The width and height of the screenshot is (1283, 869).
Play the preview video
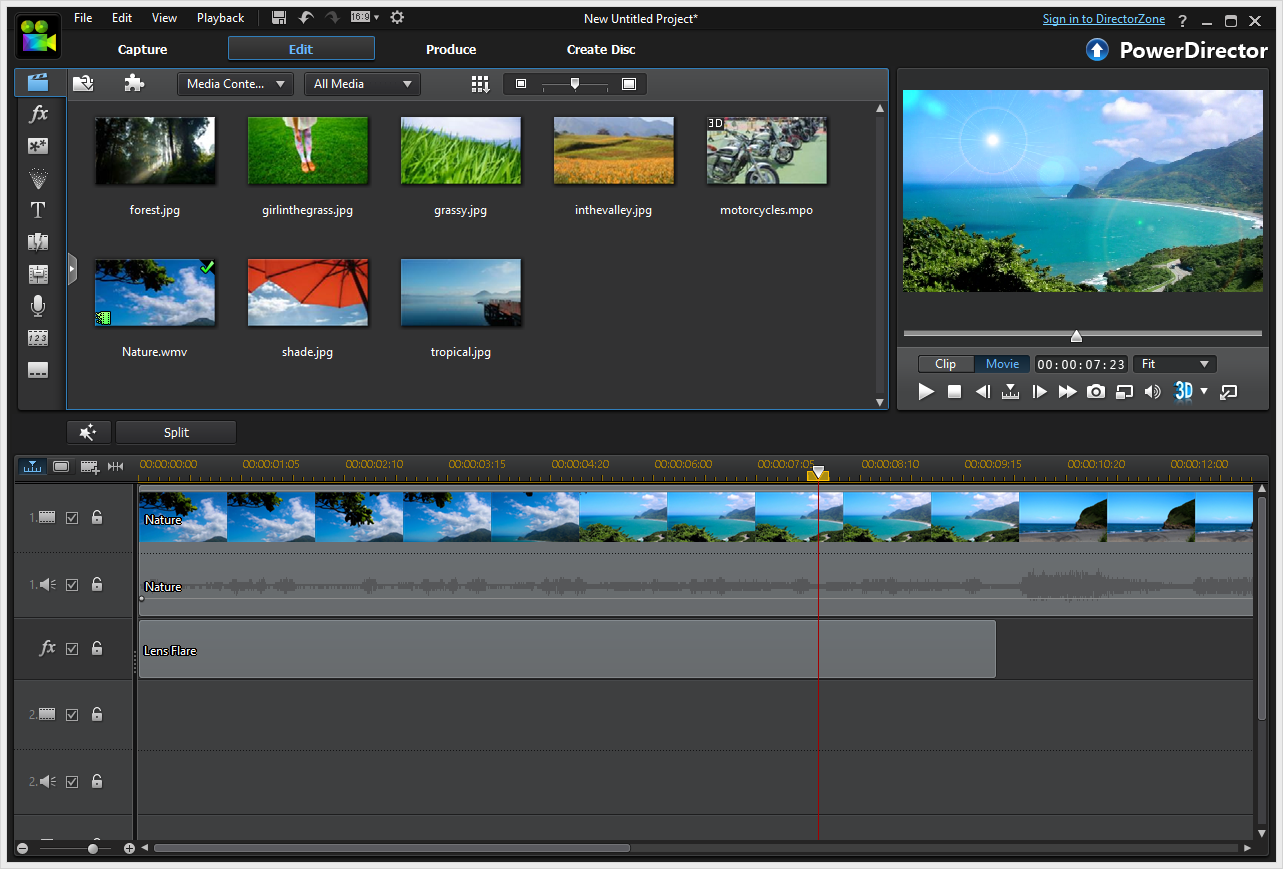[926, 392]
